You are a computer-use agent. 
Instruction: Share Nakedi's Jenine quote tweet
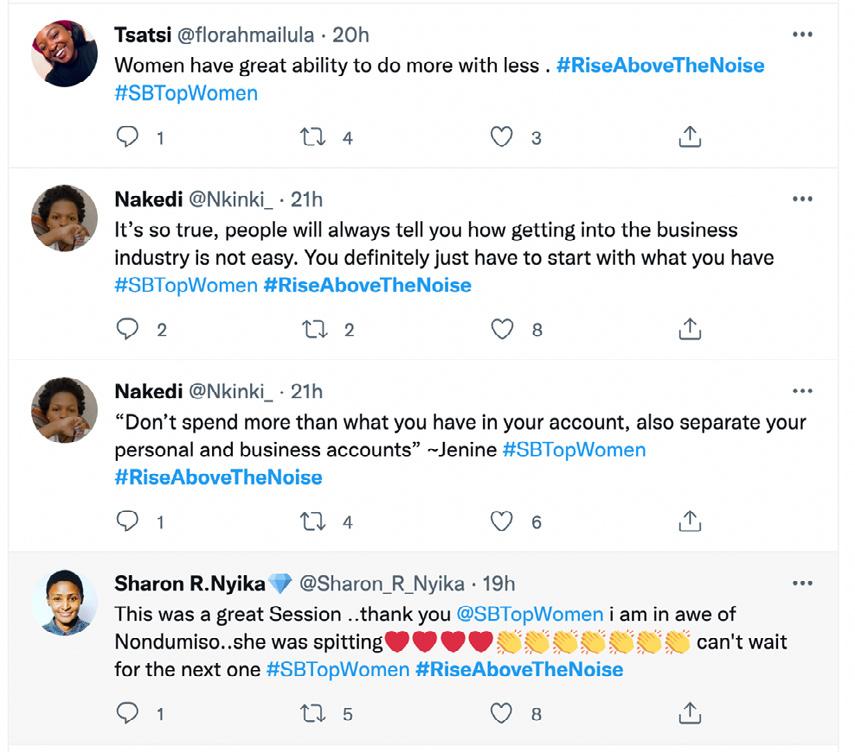689,521
